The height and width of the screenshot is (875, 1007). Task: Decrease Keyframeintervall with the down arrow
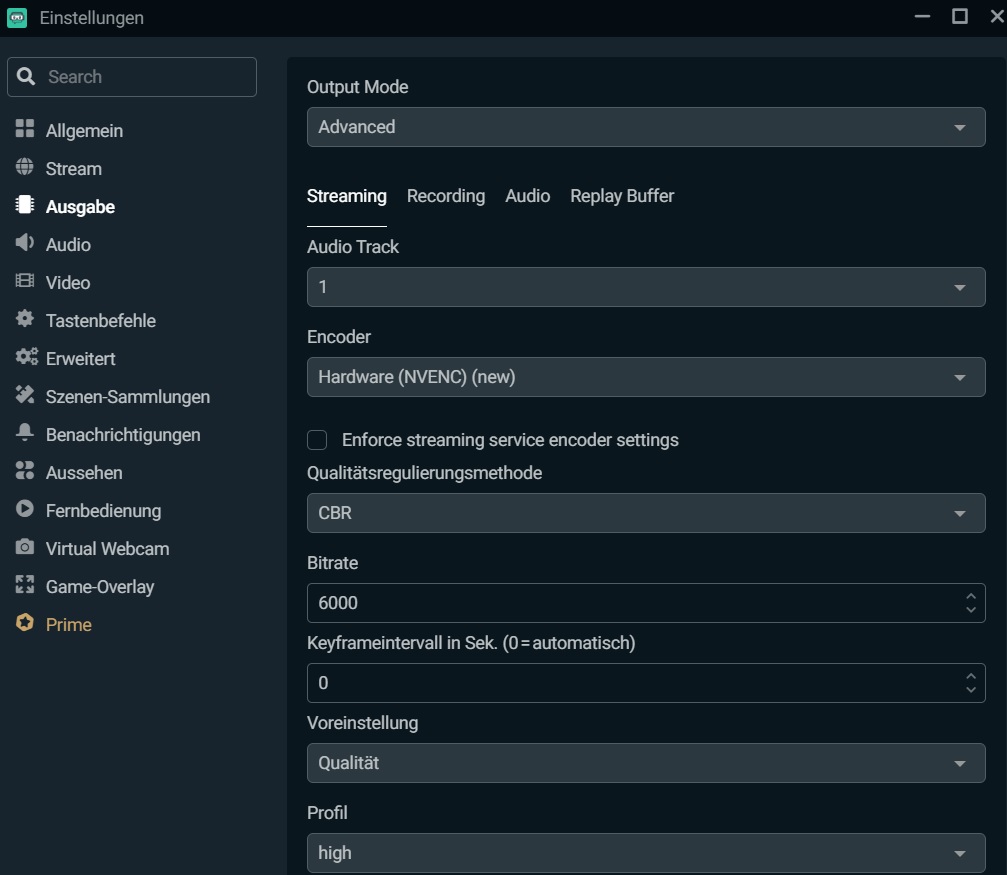[970, 690]
